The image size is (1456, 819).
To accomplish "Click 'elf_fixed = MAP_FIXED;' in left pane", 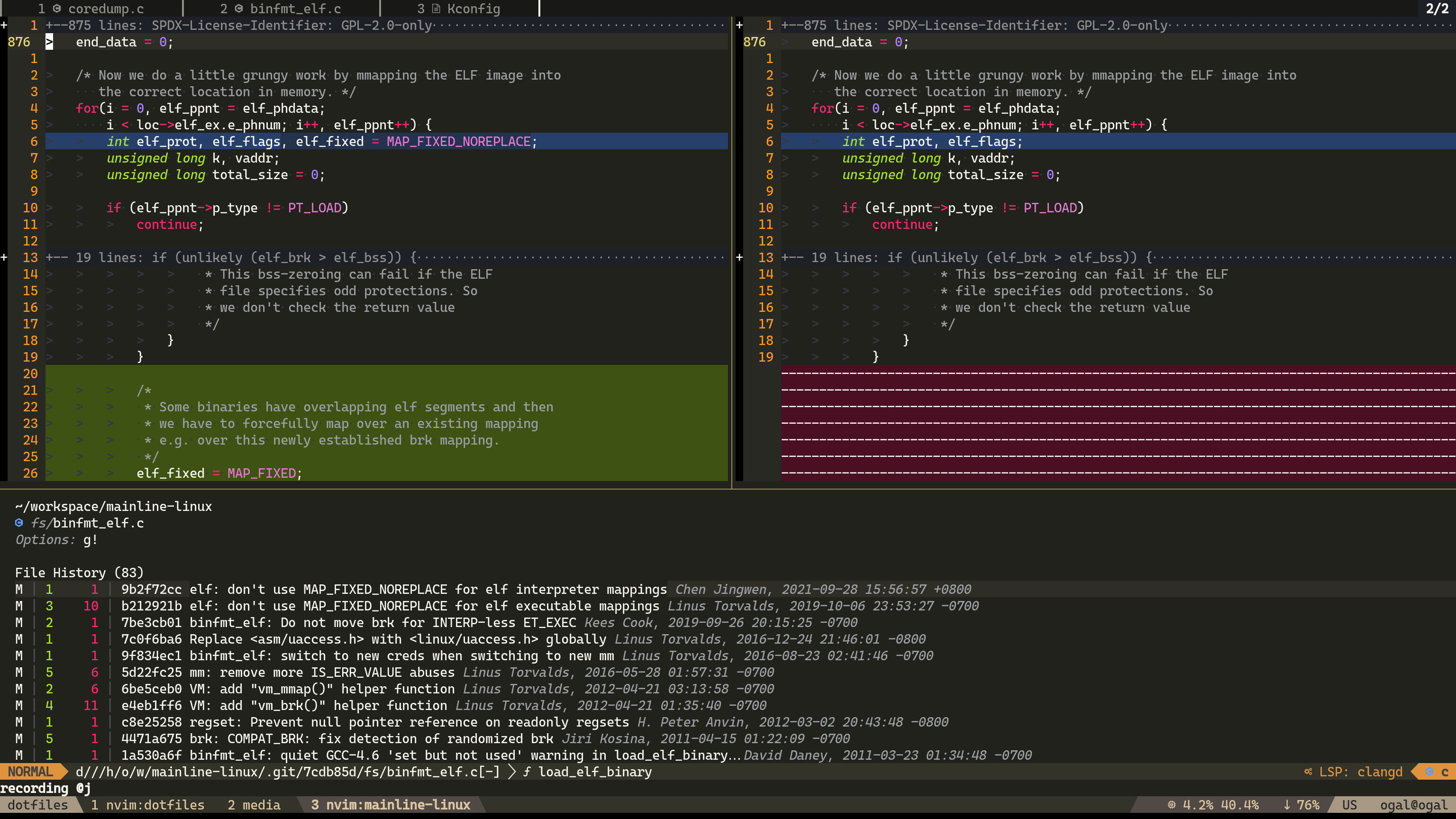I will click(x=219, y=473).
